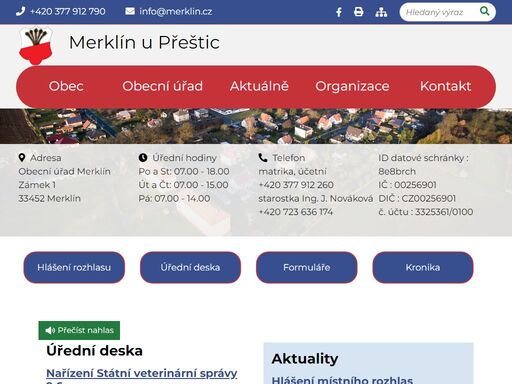Open the Aktuálně menu
This screenshot has height=384, width=512.
pos(259,86)
